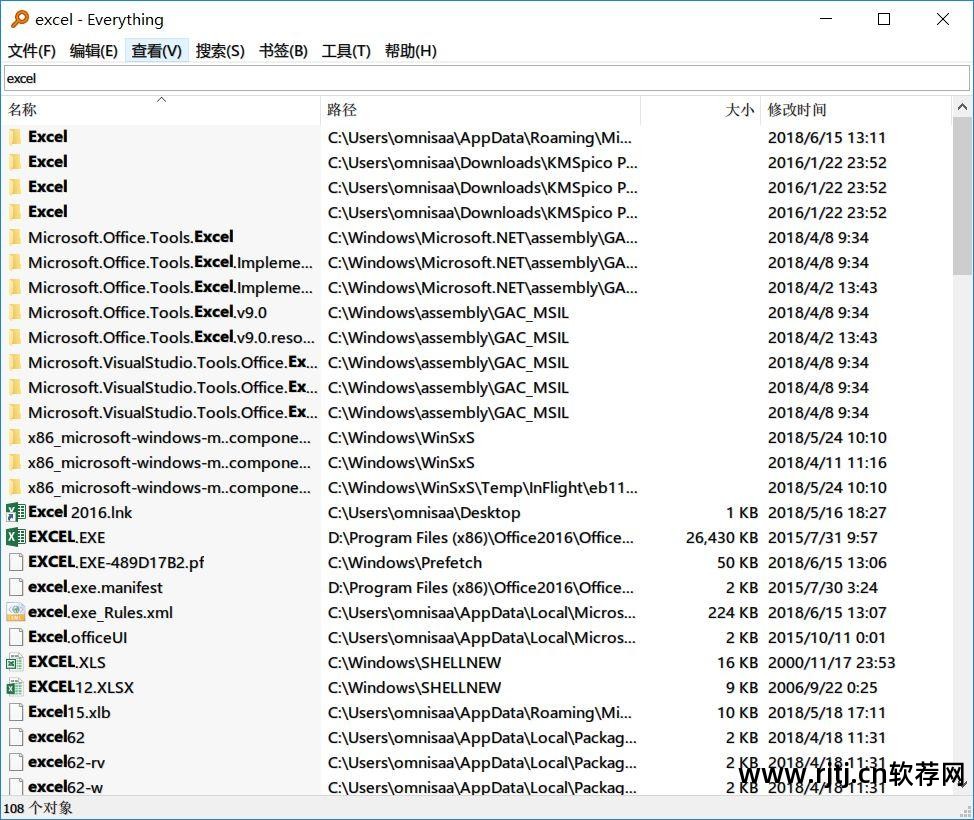Select the Excel 2016.lnk file name
The width and height of the screenshot is (974, 820).
coord(80,512)
